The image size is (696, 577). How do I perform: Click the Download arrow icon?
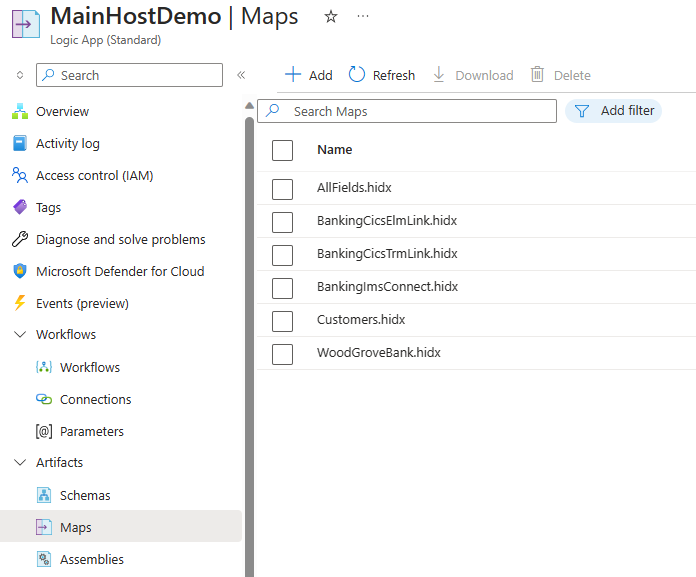point(439,74)
